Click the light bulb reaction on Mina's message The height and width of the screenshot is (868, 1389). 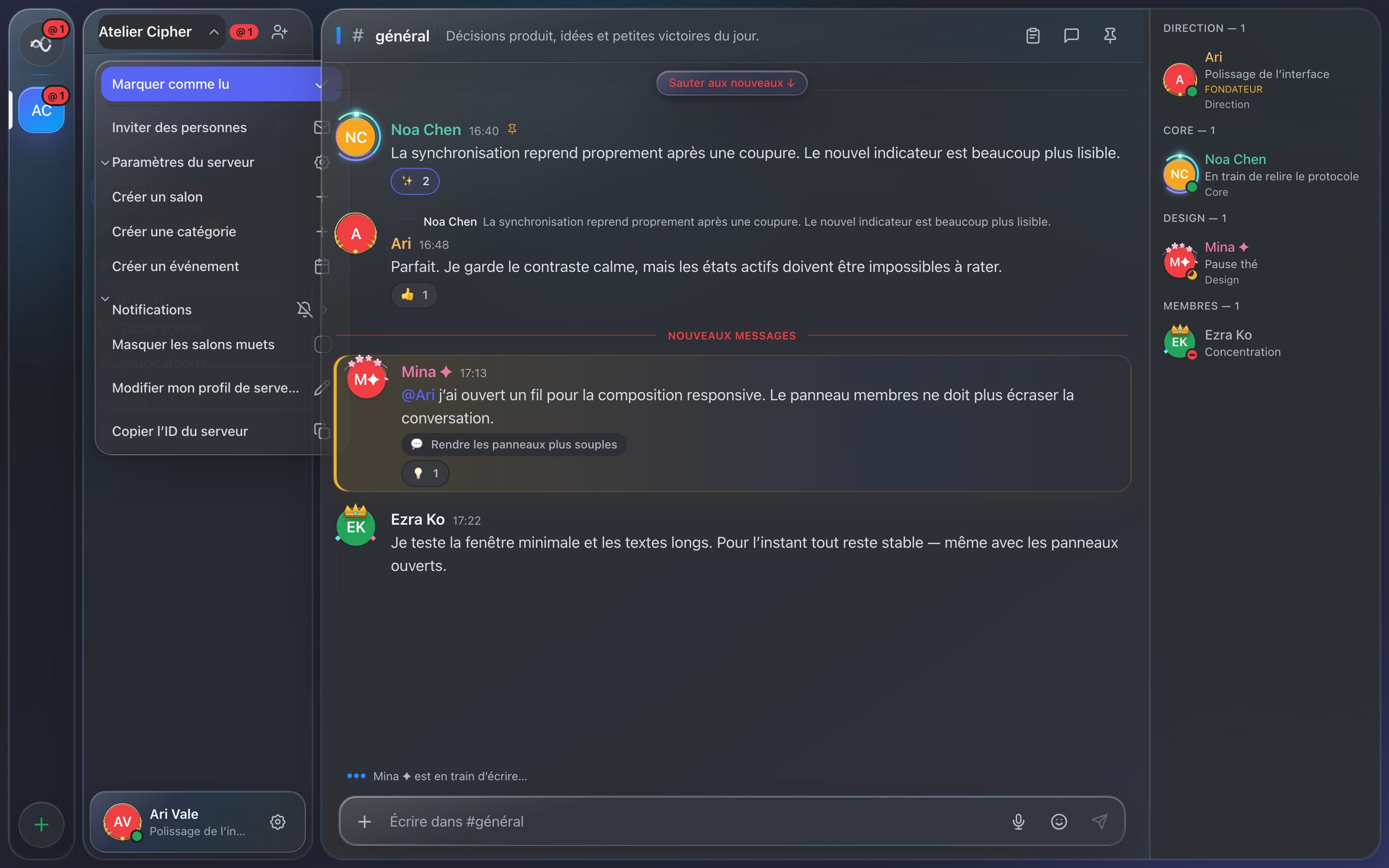(425, 474)
